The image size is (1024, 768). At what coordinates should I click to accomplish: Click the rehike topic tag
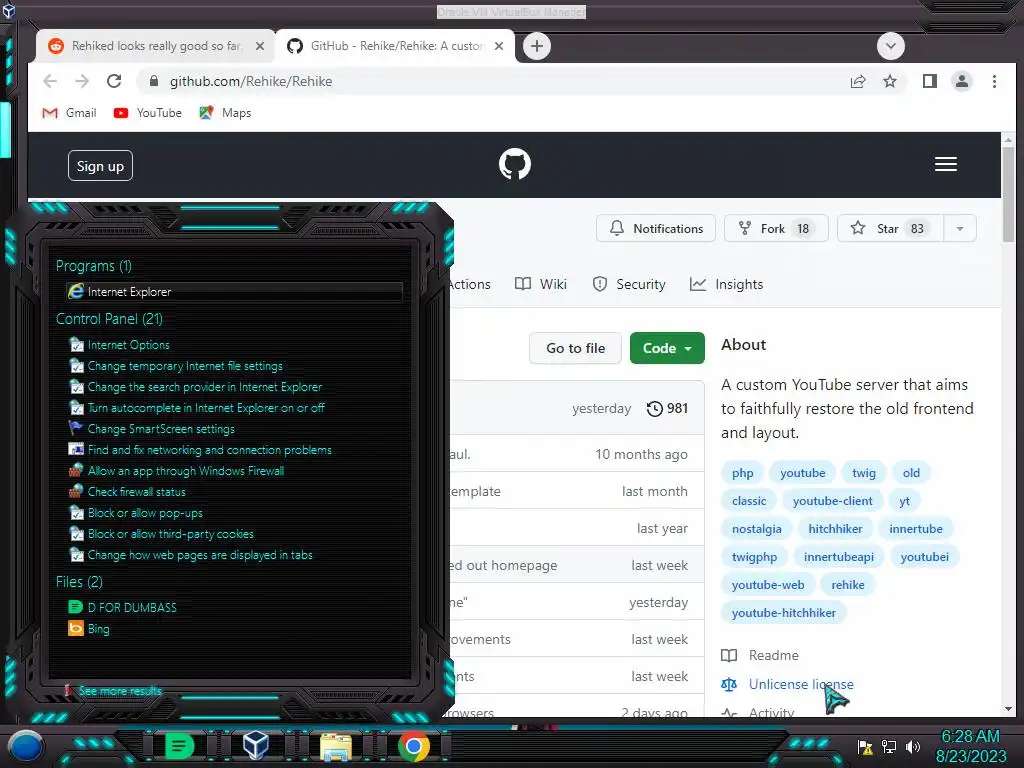[x=848, y=585]
